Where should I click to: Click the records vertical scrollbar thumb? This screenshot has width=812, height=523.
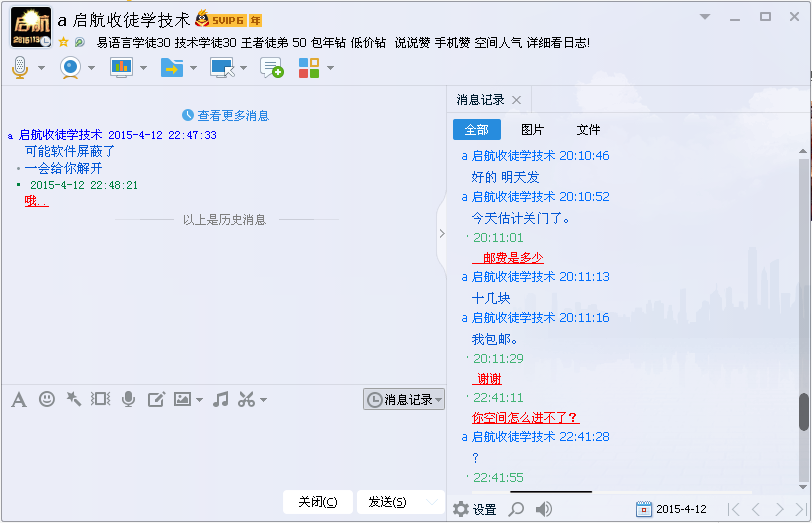tap(803, 412)
